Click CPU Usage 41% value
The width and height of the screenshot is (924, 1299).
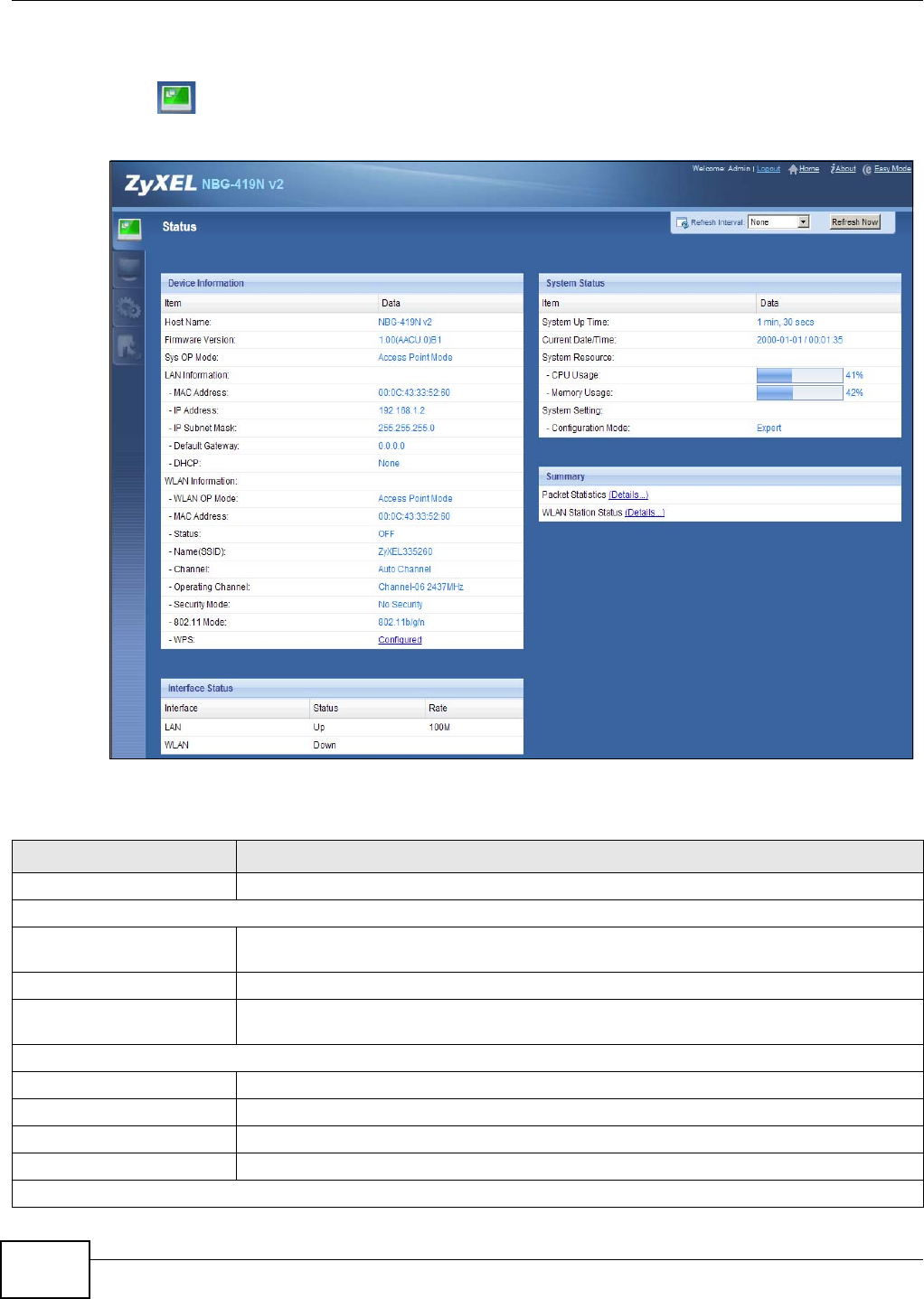pyautogui.click(x=854, y=375)
